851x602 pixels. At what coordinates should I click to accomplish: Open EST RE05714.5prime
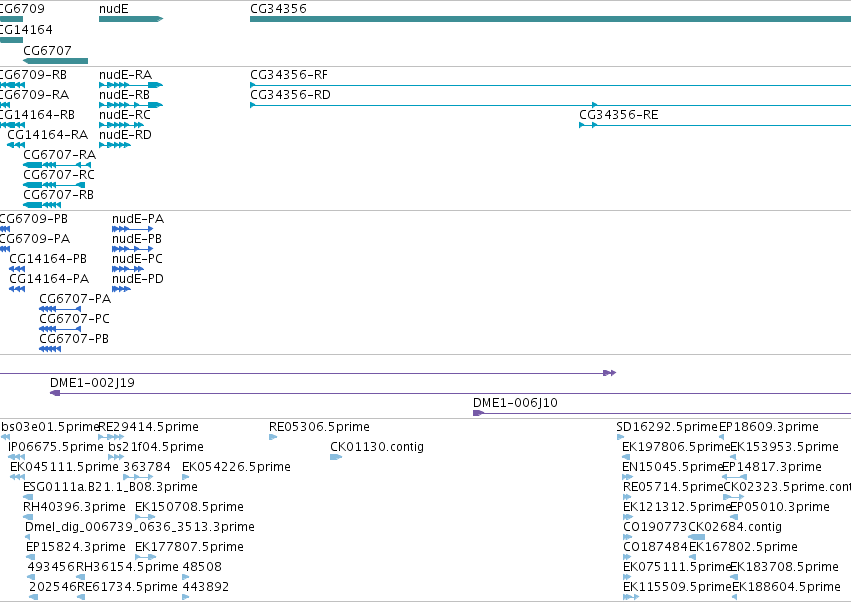673,487
